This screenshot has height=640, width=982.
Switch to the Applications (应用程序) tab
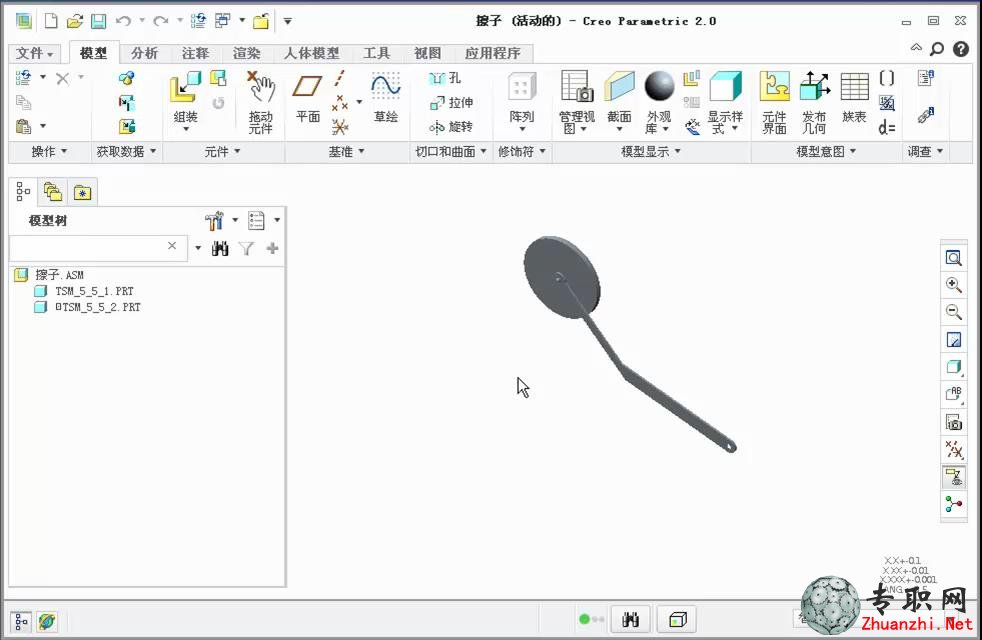click(x=492, y=53)
